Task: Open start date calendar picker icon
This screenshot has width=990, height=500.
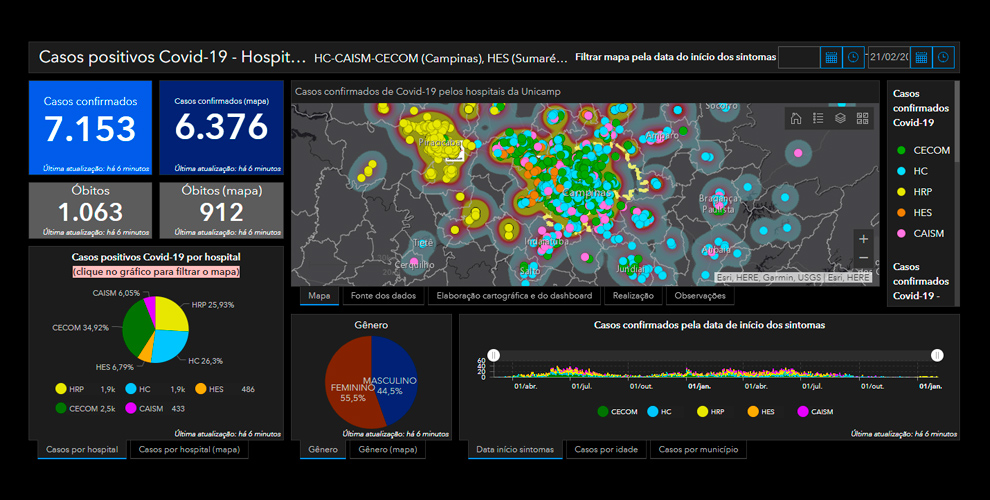Action: (x=831, y=58)
